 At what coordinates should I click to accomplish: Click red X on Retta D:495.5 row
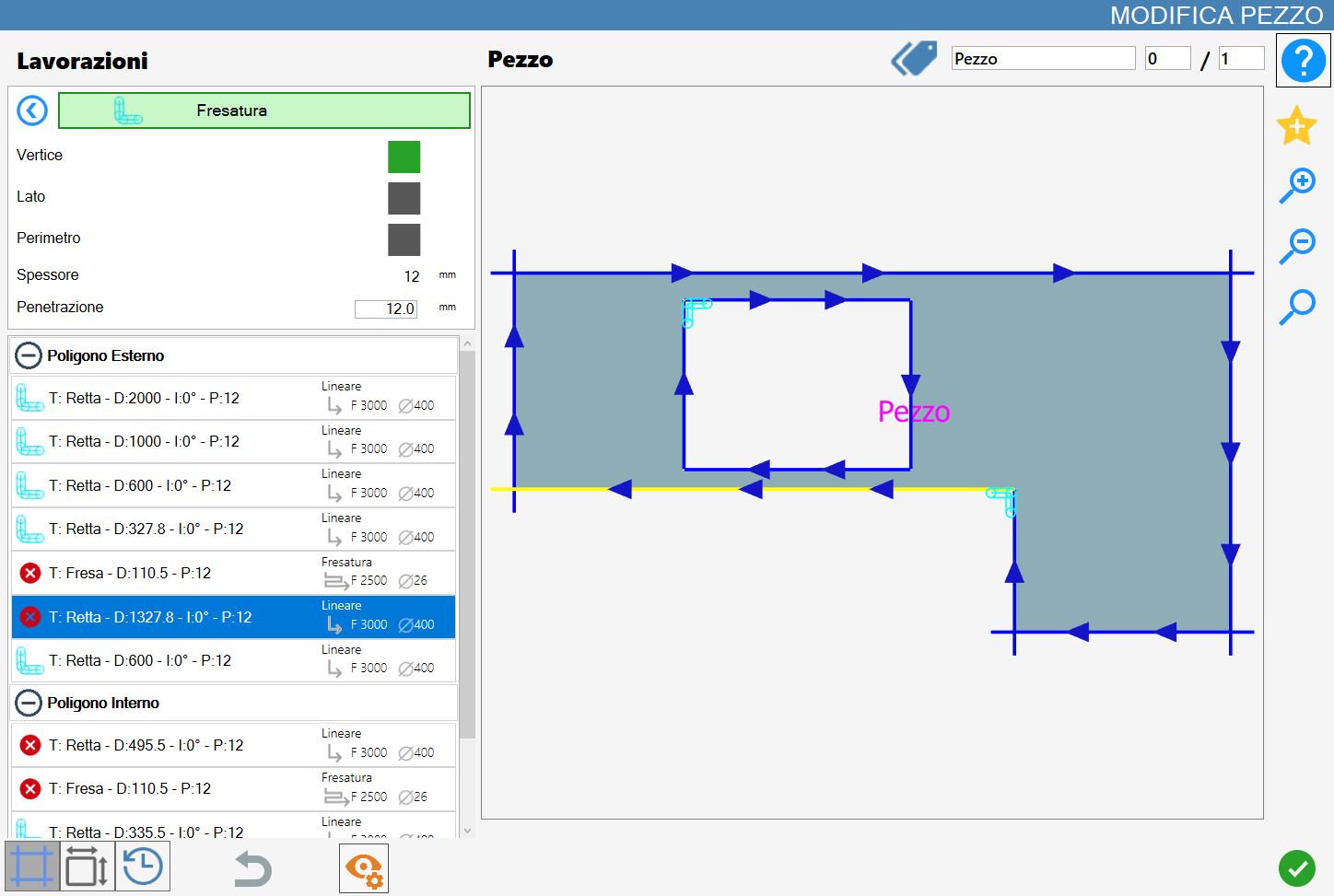(x=30, y=745)
